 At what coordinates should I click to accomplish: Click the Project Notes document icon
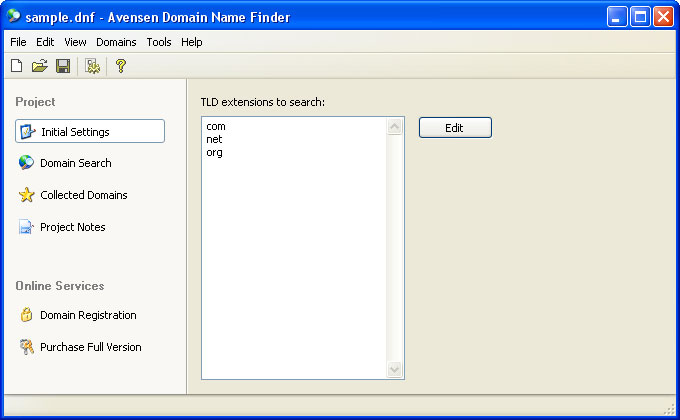(x=26, y=227)
